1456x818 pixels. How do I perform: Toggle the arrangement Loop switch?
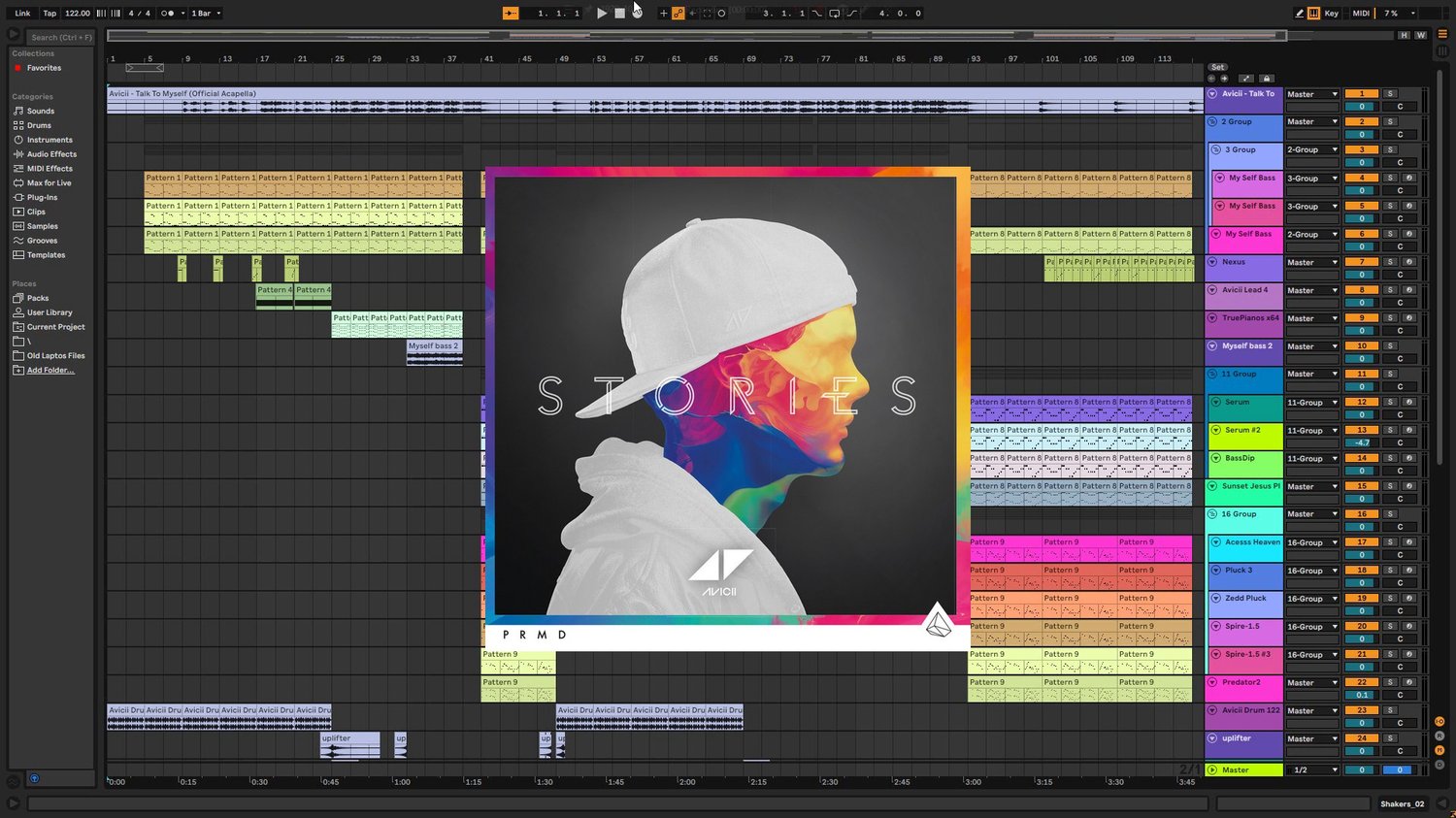coord(834,14)
